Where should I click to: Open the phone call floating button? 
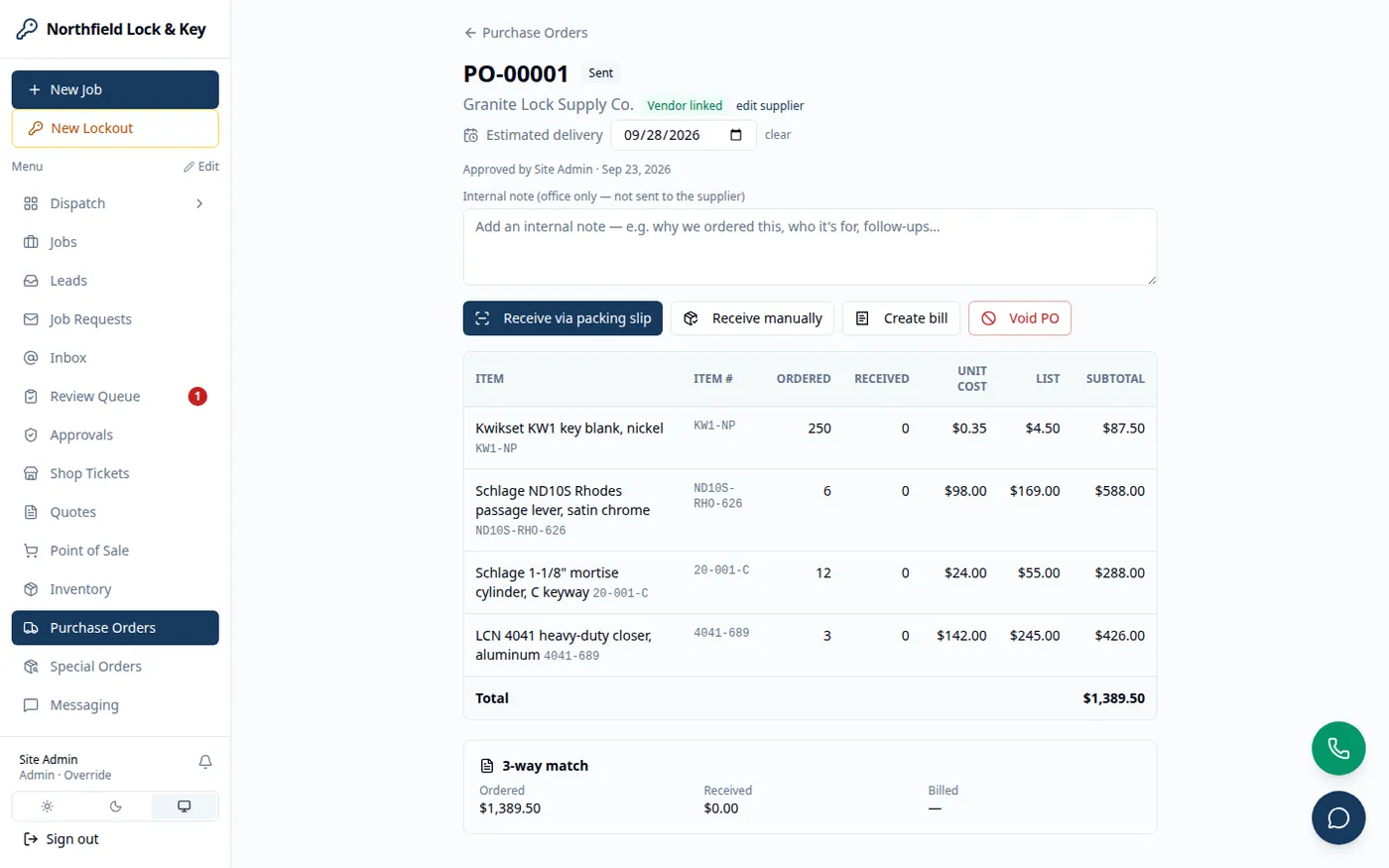(1338, 748)
